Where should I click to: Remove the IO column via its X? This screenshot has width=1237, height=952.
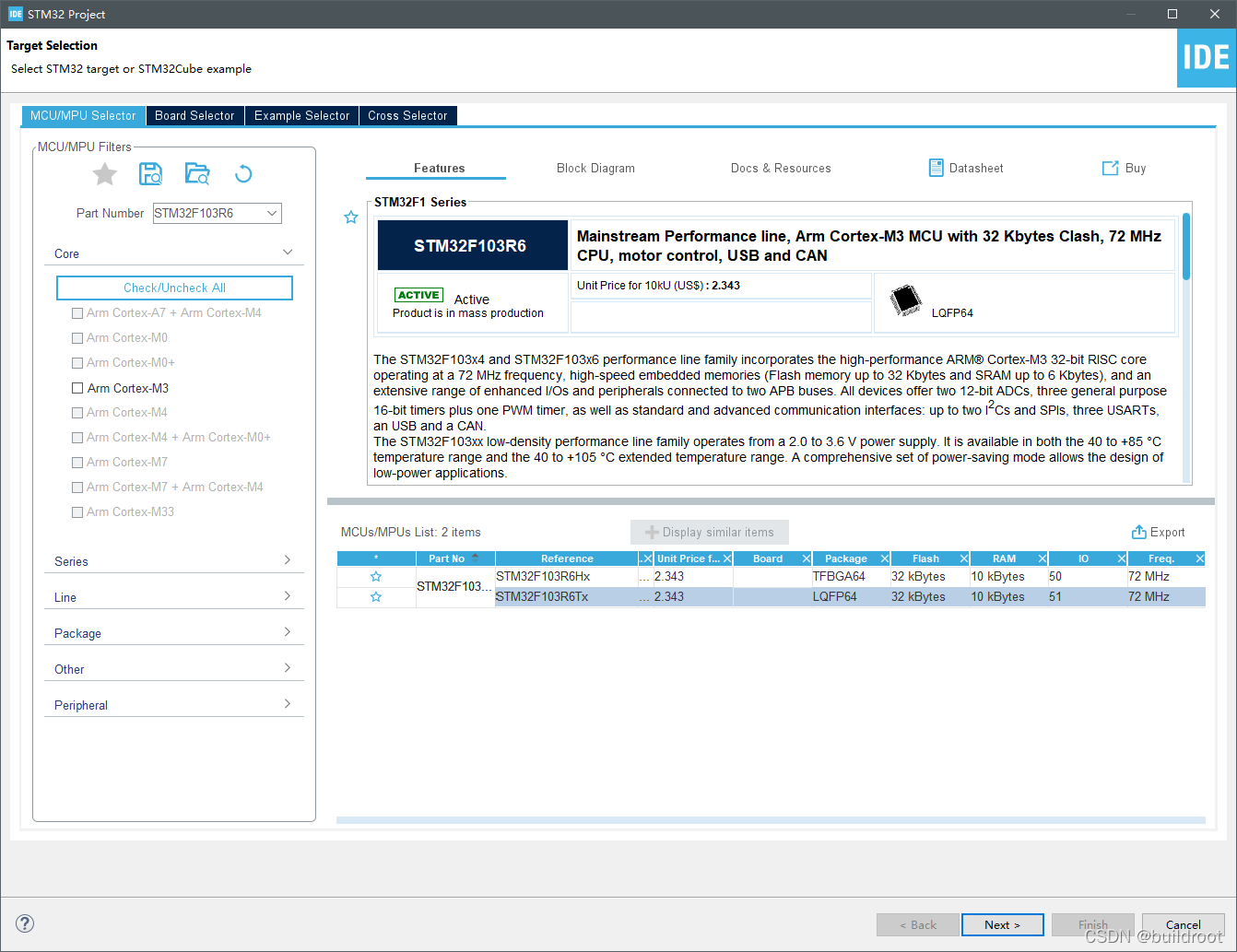[1122, 558]
